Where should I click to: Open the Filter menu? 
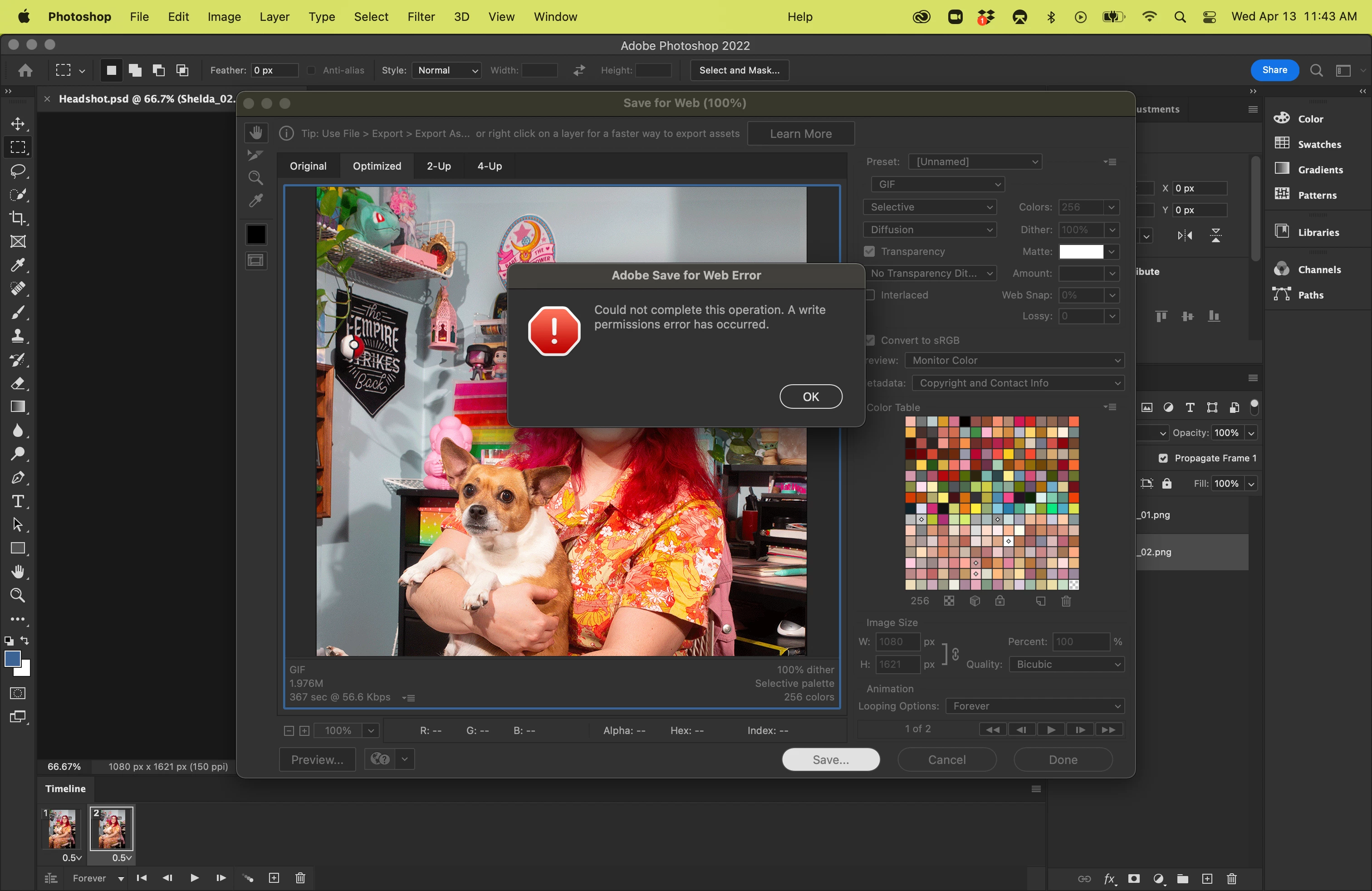[x=420, y=17]
